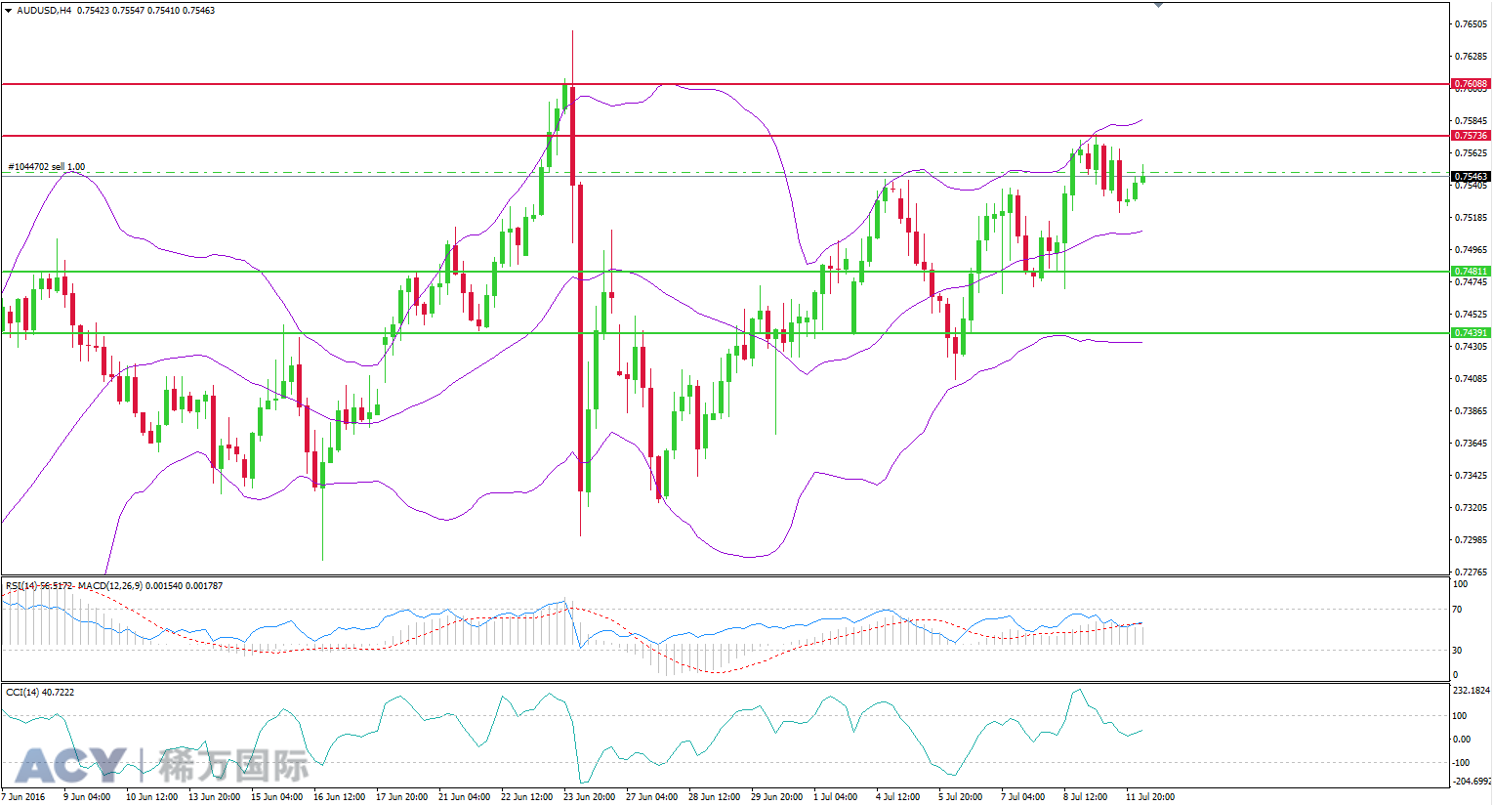
Task: Click the 0.75185 price scale label
Action: [x=1472, y=217]
